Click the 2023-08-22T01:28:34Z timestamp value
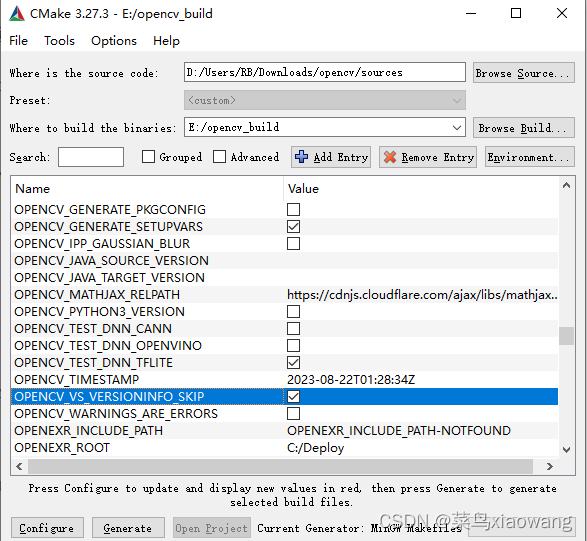The height and width of the screenshot is (541, 587). (351, 380)
